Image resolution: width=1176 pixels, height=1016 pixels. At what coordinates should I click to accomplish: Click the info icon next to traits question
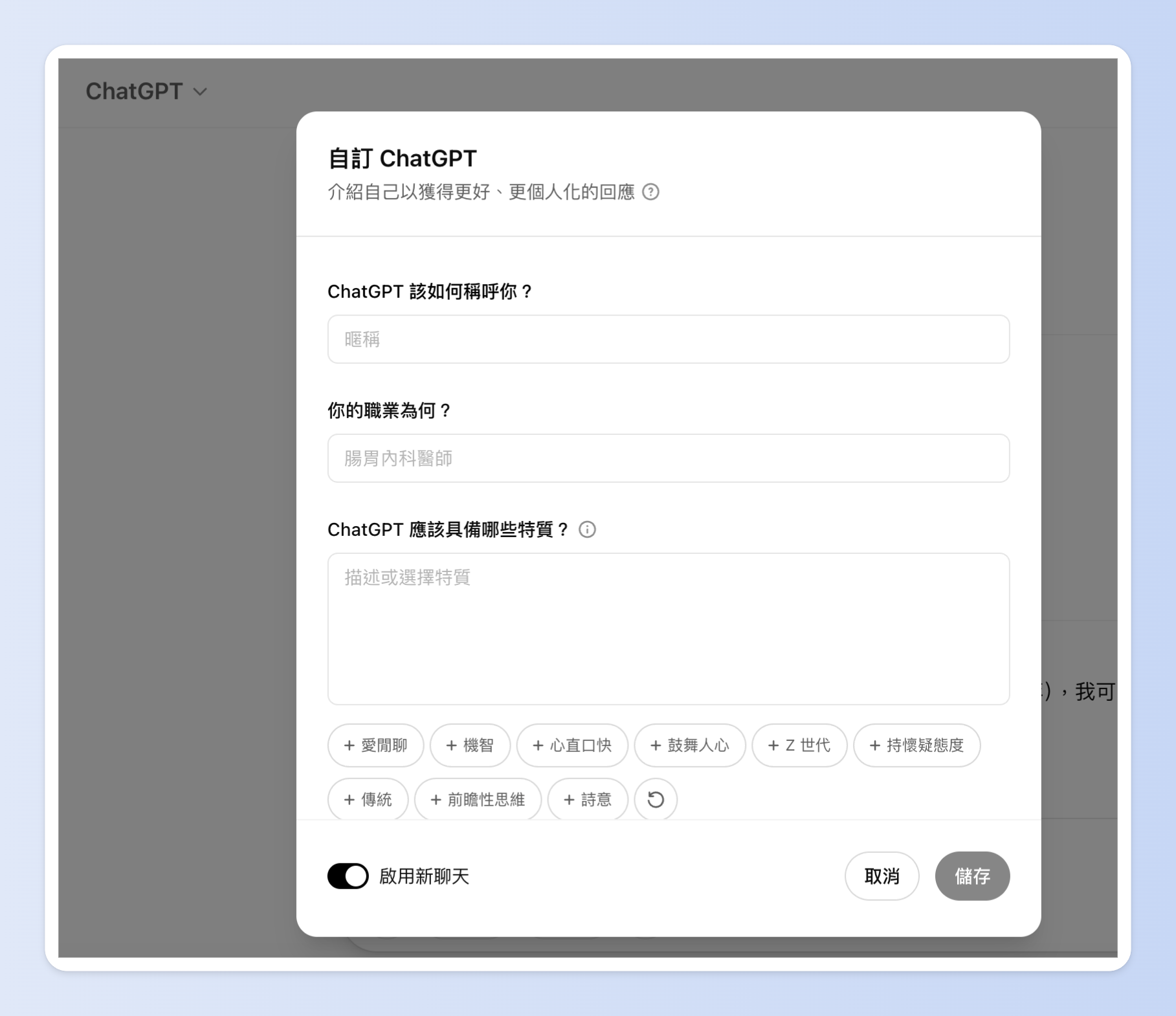click(x=587, y=530)
